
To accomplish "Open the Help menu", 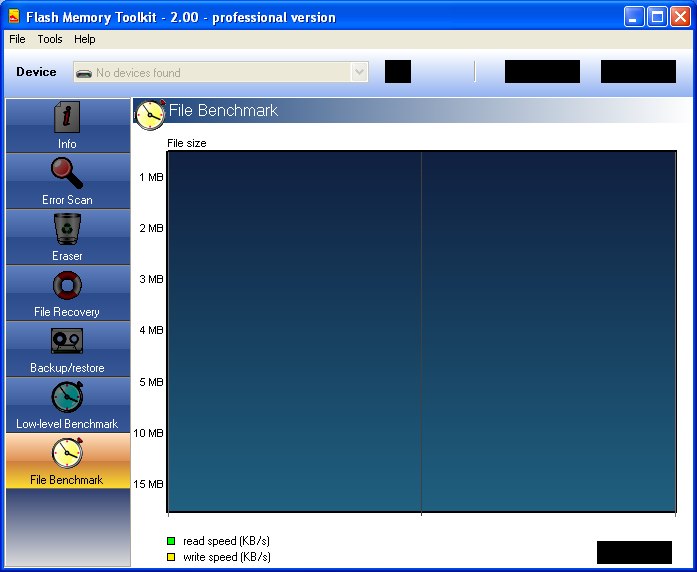I will click(84, 39).
